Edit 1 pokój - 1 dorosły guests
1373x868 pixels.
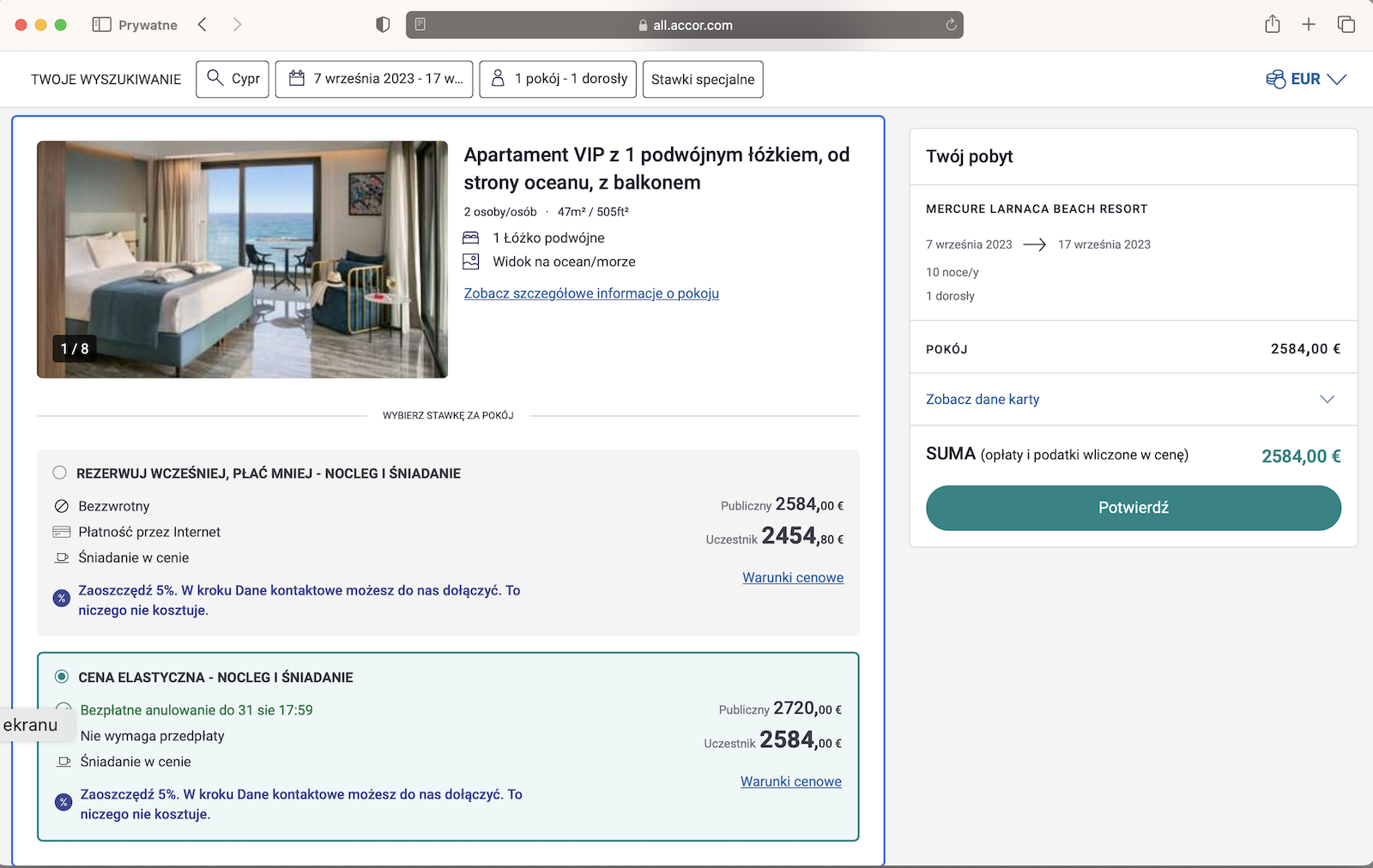coord(558,79)
